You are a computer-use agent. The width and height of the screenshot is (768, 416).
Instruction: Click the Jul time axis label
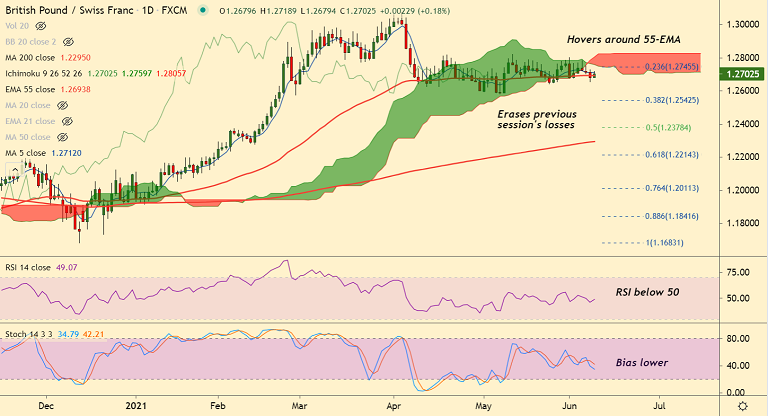tap(659, 406)
